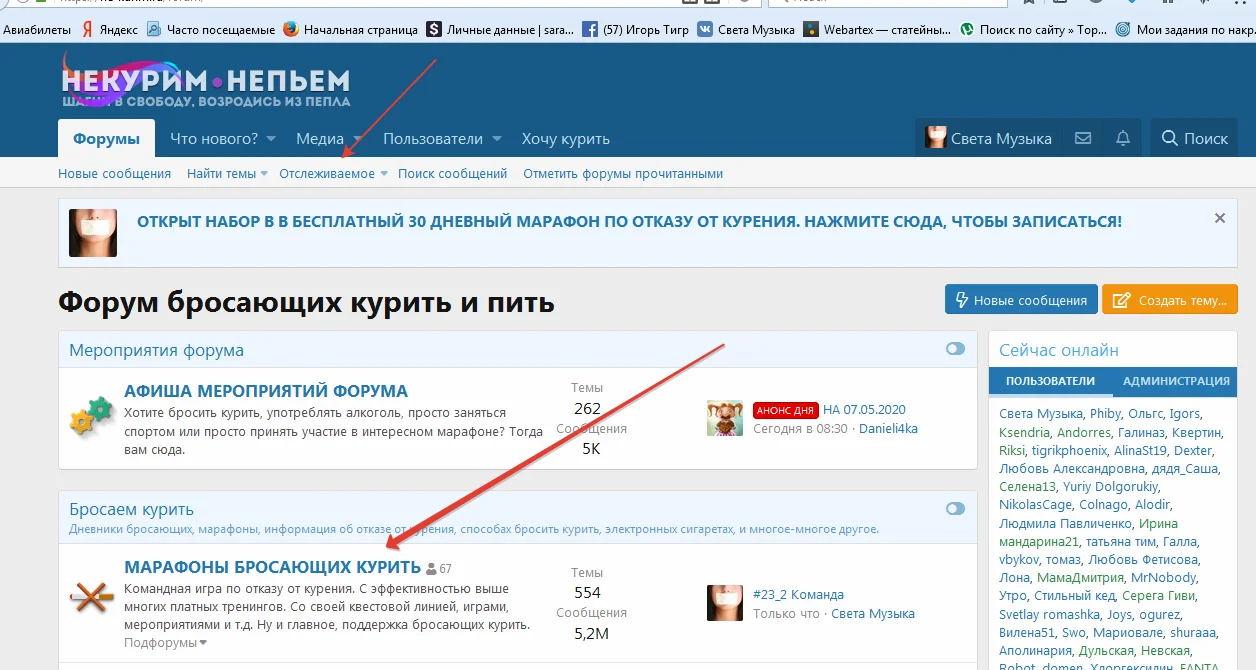The width and height of the screenshot is (1256, 670).
Task: Open the Пользователи nav item
Action: [433, 139]
